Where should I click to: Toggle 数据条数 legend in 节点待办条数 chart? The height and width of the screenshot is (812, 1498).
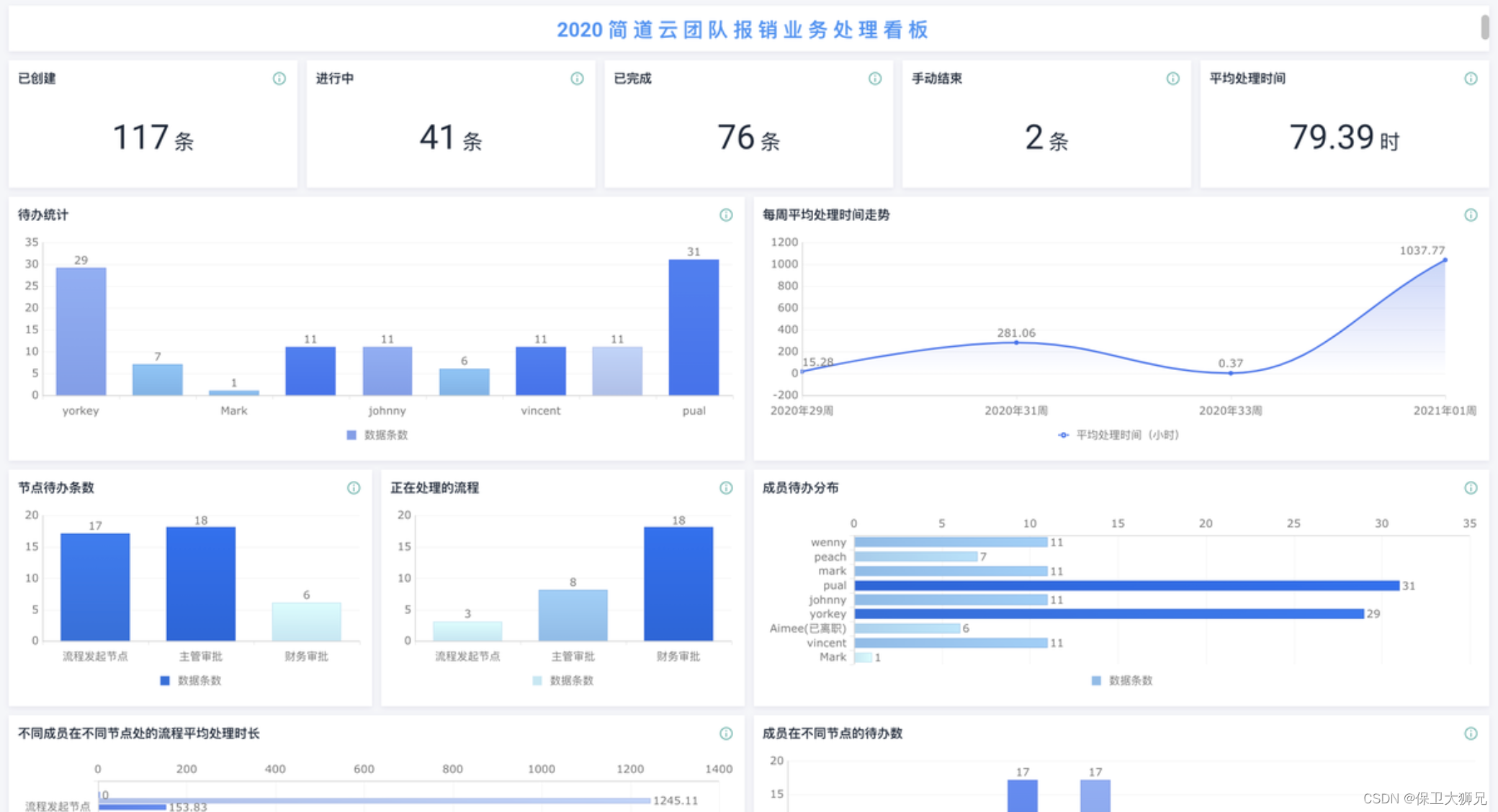pos(191,680)
